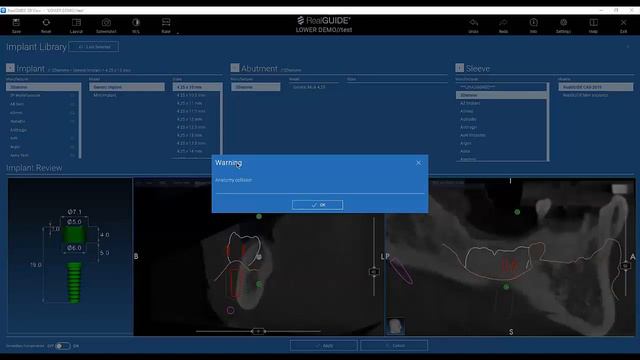Viewport: 640px width, 360px height.
Task: Click the Exit icon in the toolbar
Action: (x=623, y=23)
